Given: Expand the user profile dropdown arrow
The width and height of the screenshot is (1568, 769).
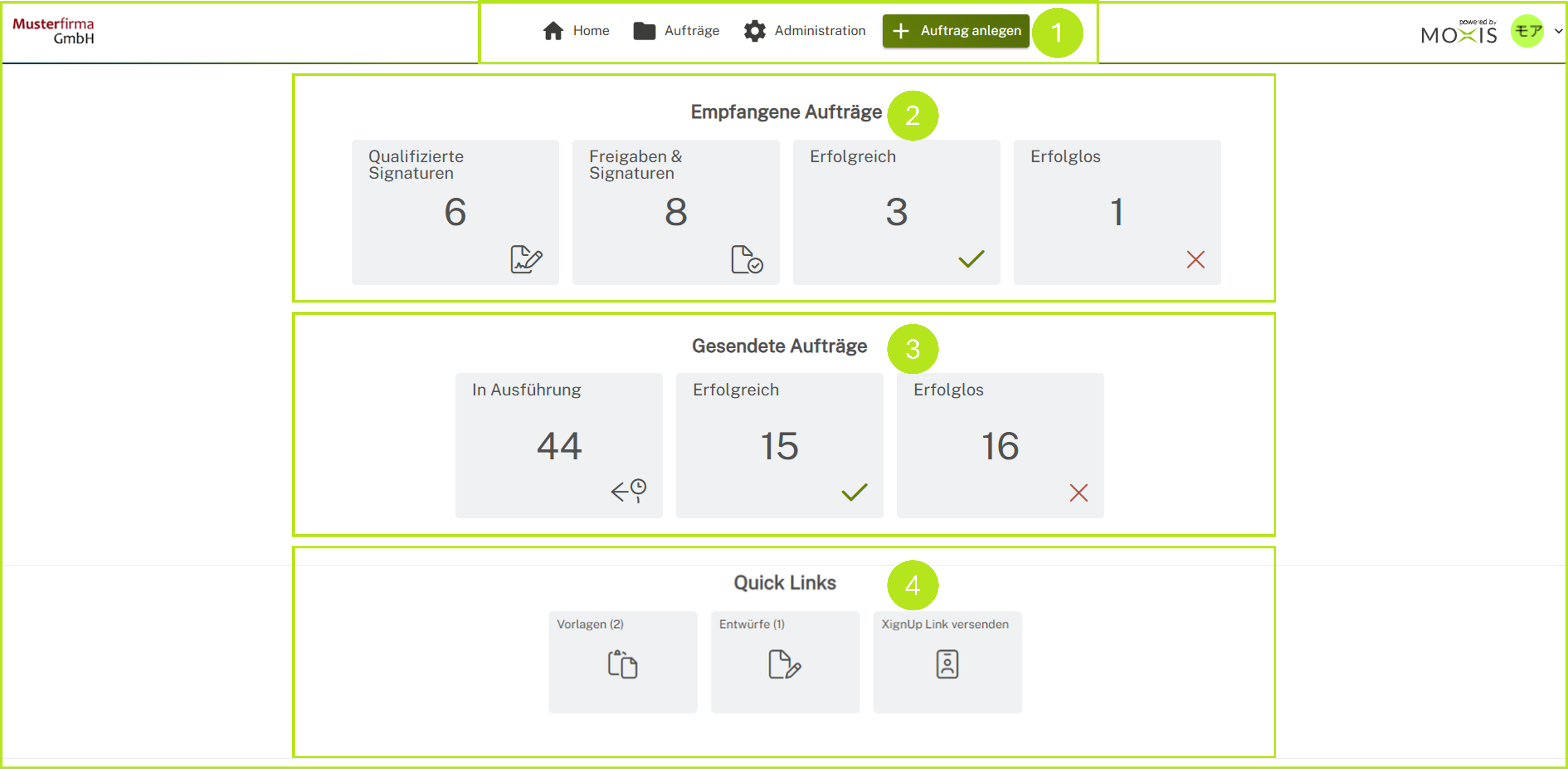Looking at the screenshot, I should [1558, 31].
